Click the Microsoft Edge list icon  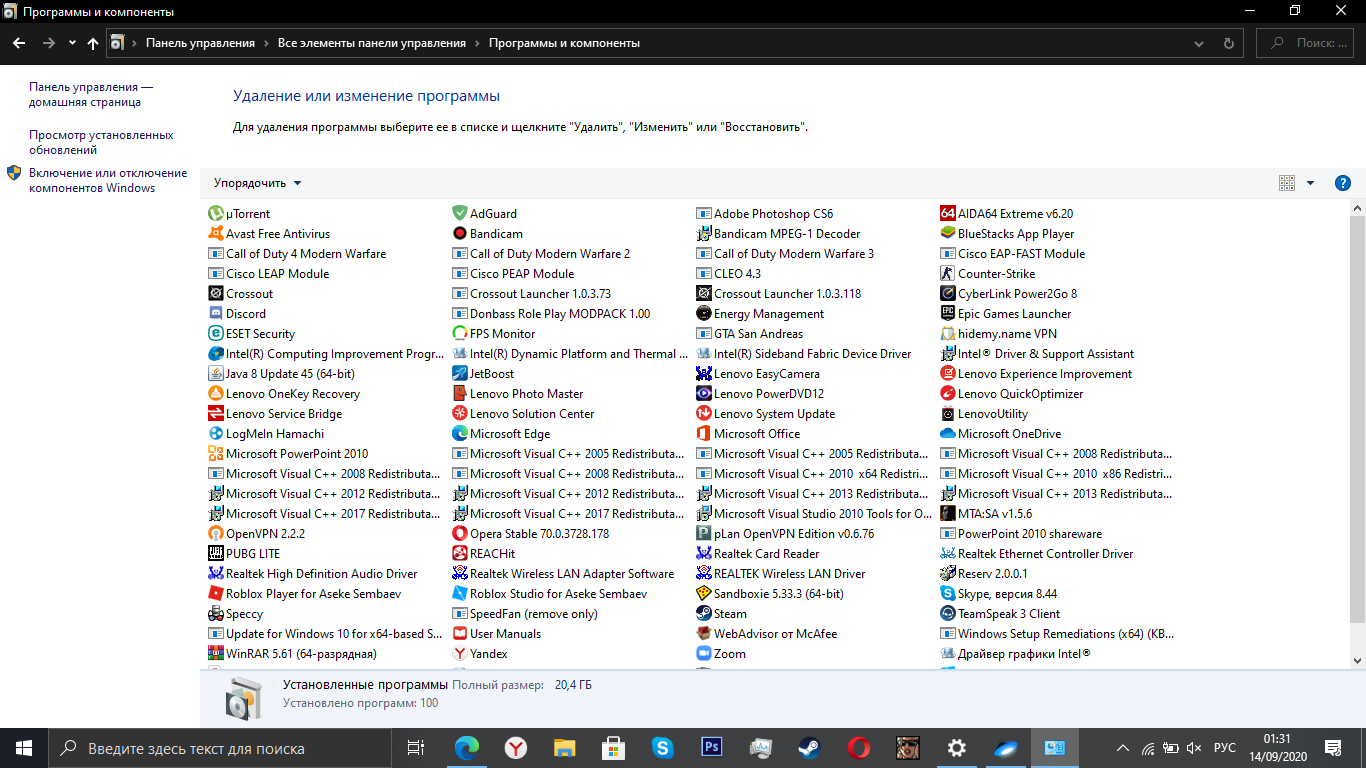coord(460,433)
